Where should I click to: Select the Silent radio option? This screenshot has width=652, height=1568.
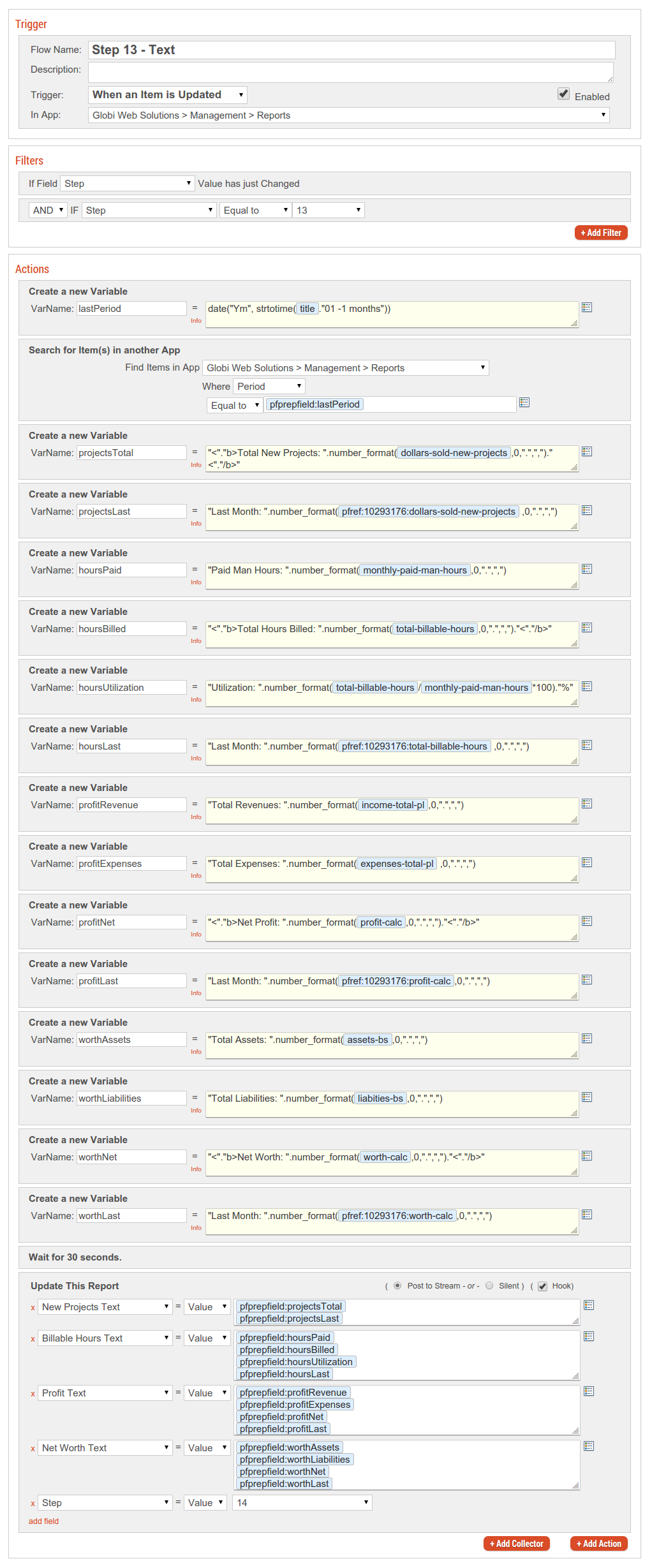[x=489, y=1285]
